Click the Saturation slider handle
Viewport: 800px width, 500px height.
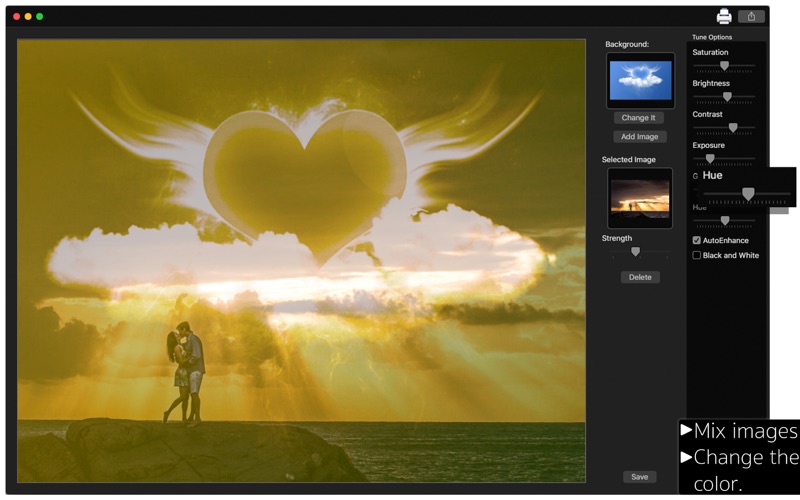coord(724,66)
